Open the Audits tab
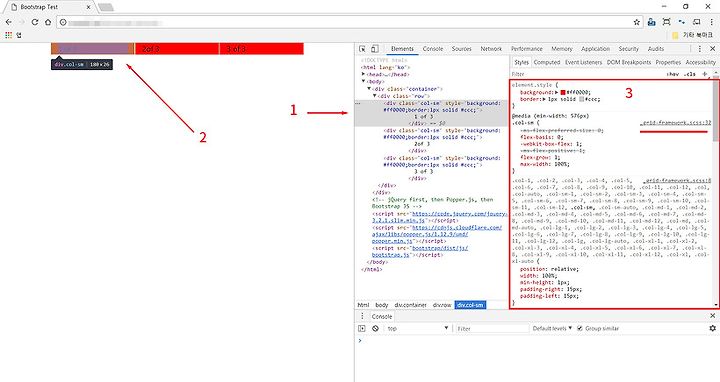Screen dimensions: 720x382 point(655,49)
